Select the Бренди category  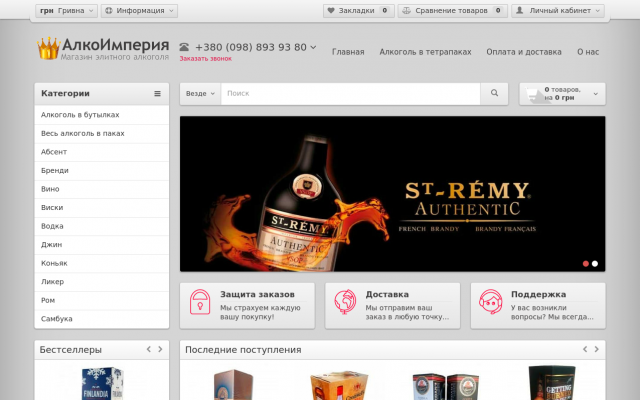(102, 171)
